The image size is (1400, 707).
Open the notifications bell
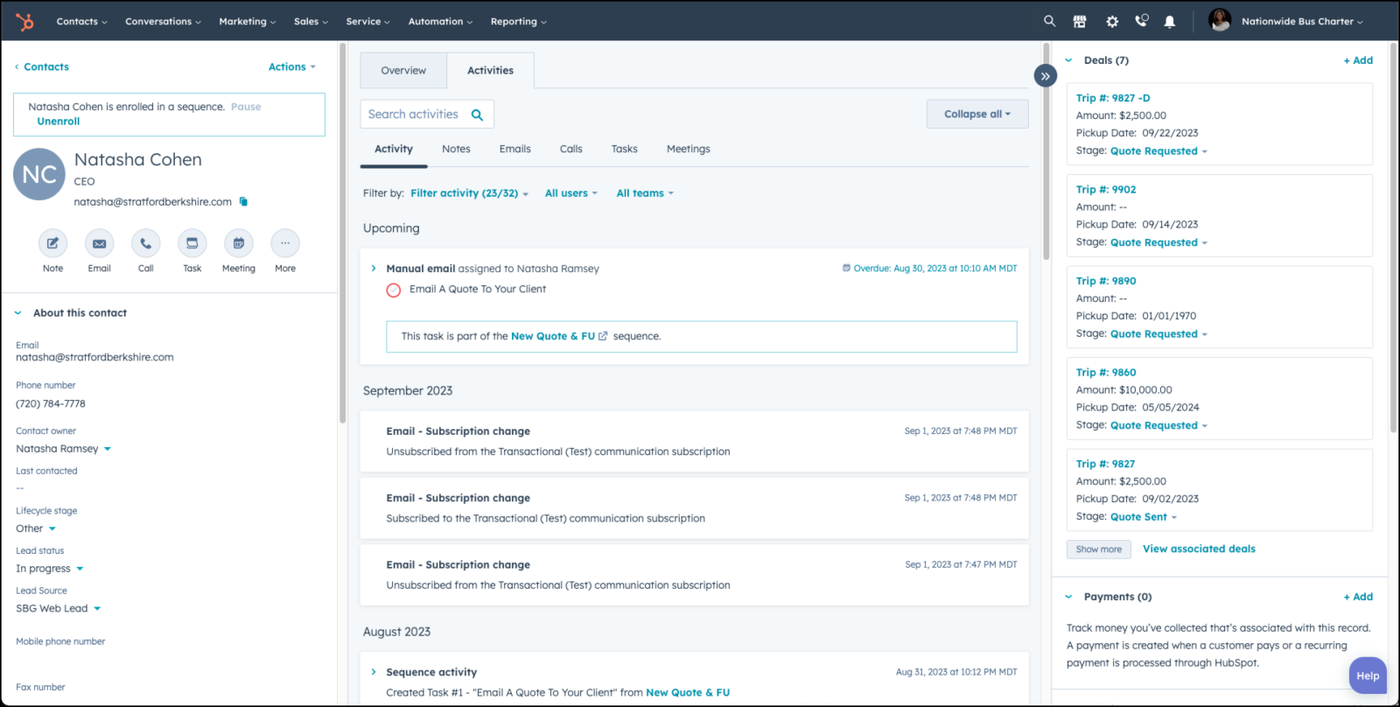1169,21
